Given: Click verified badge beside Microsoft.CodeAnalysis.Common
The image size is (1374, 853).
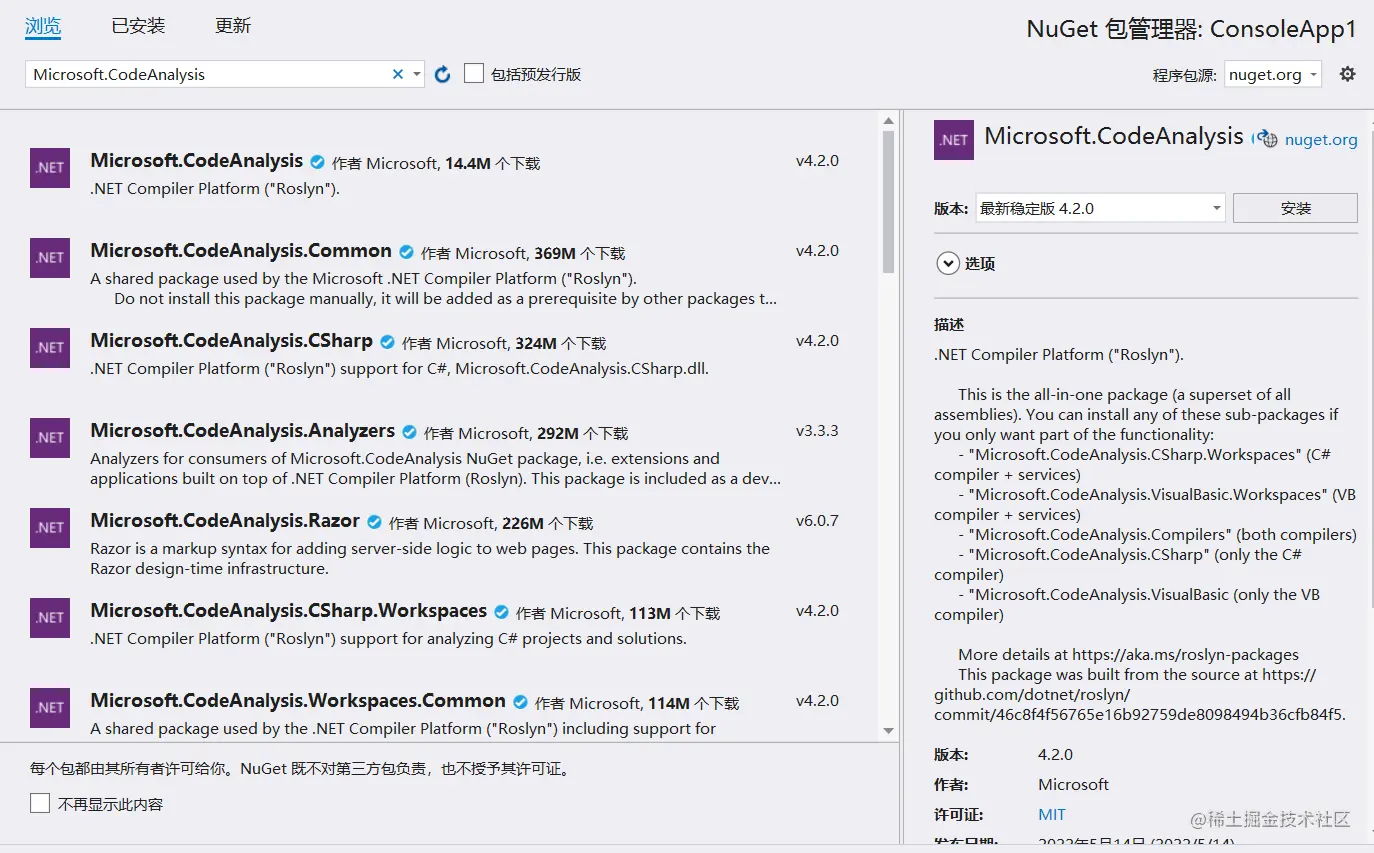Looking at the screenshot, I should pyautogui.click(x=406, y=252).
